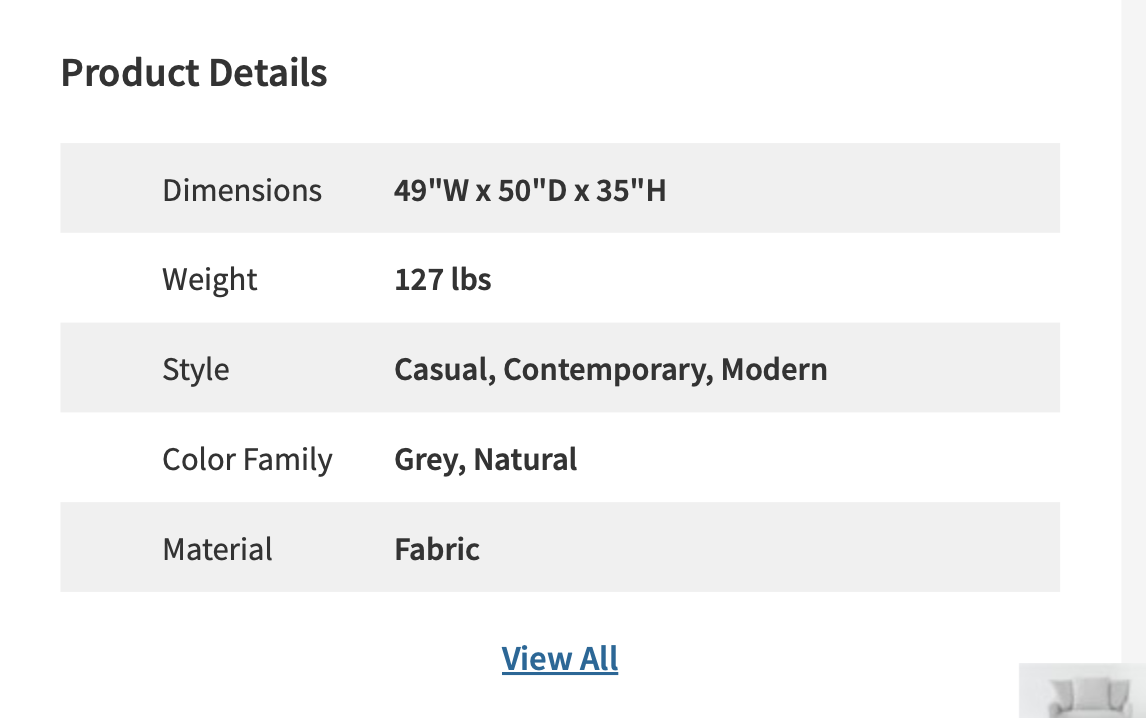The image size is (1146, 718).
Task: Click the Natural color family value
Action: point(525,459)
